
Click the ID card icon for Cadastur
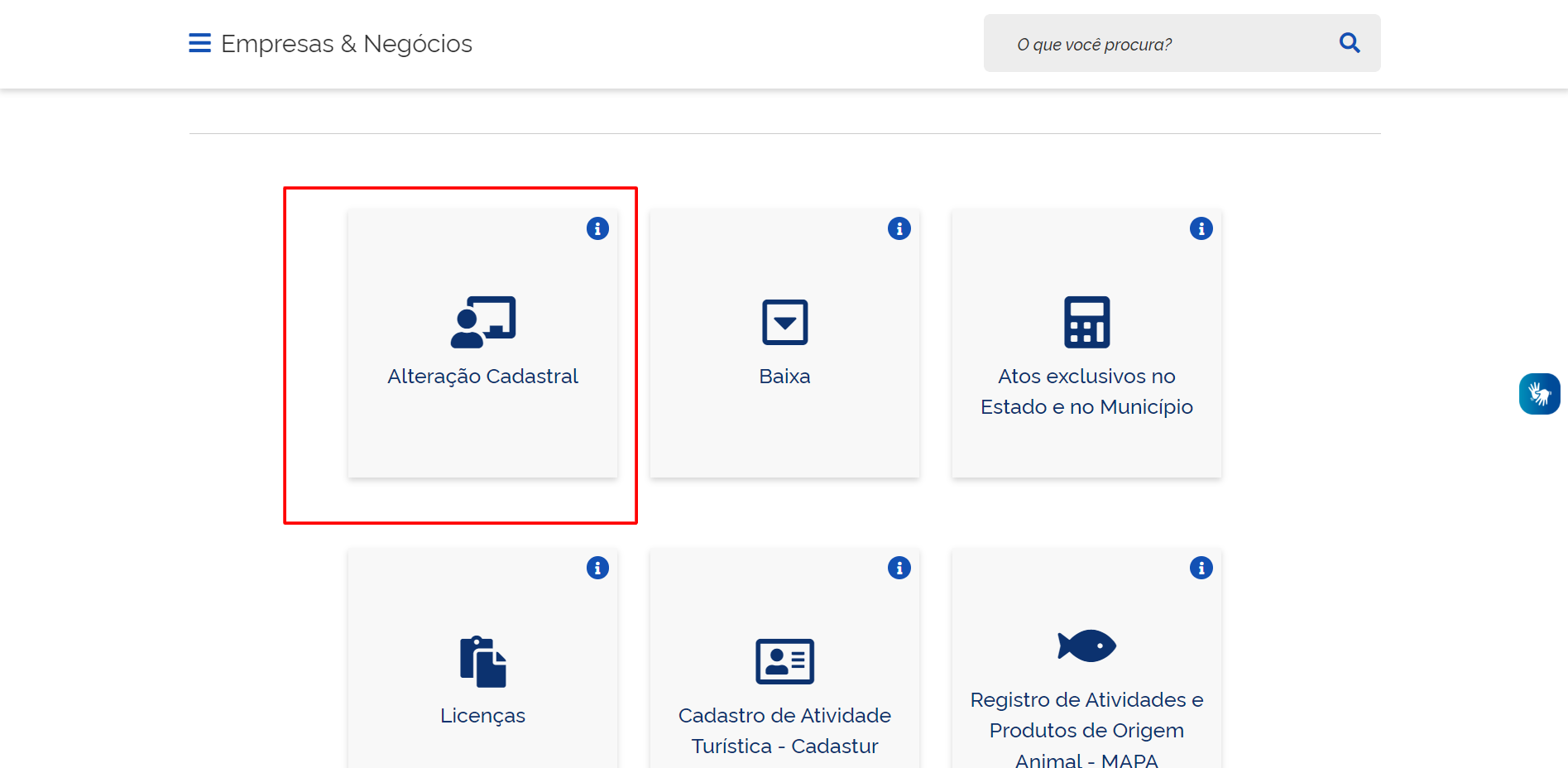(x=785, y=661)
